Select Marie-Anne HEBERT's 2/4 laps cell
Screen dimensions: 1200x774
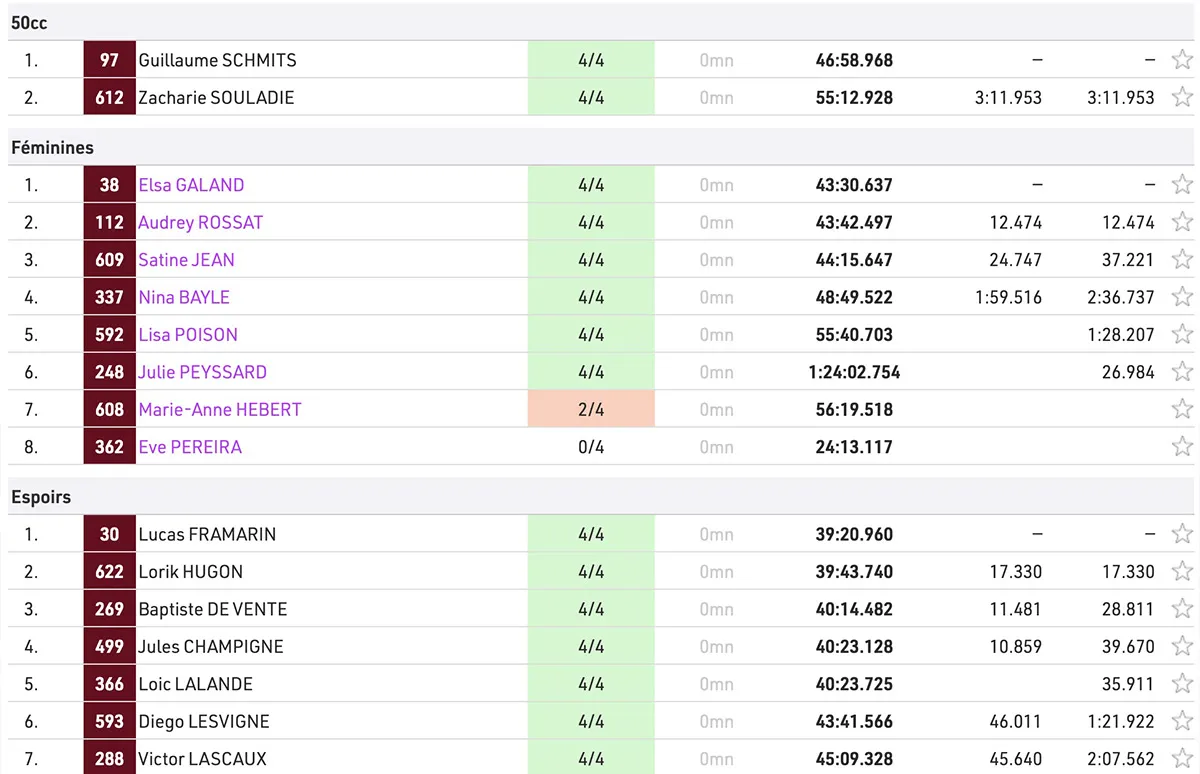click(591, 409)
